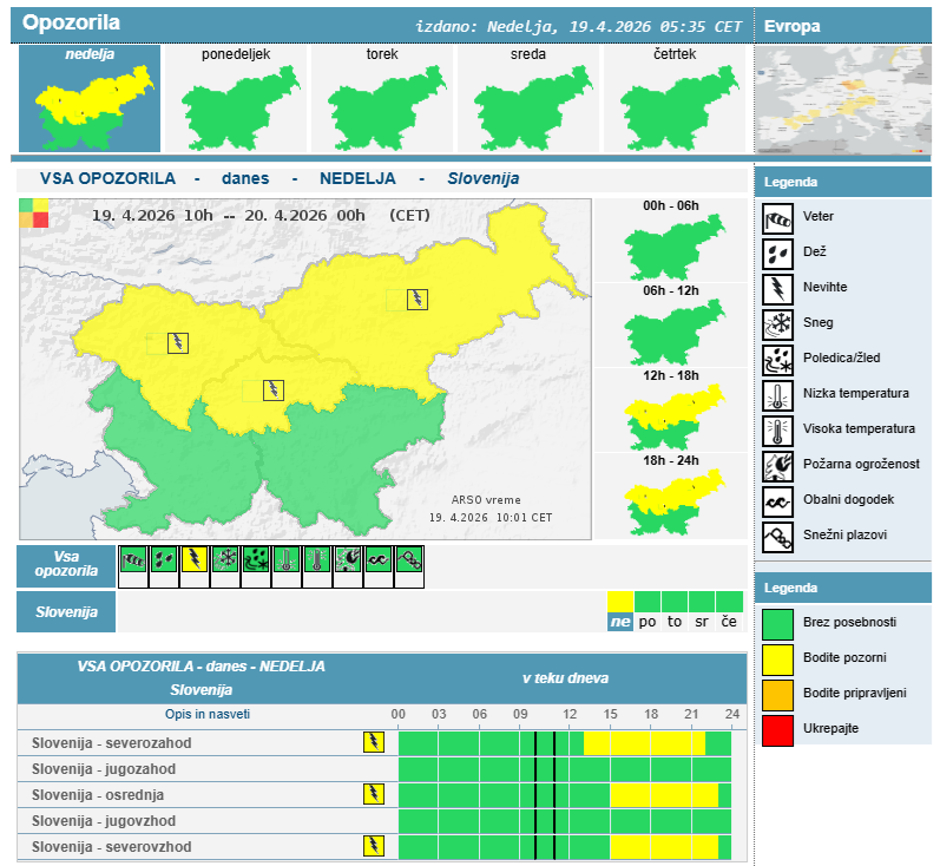
Task: Open the Evropa map thumbnail
Action: pos(840,98)
